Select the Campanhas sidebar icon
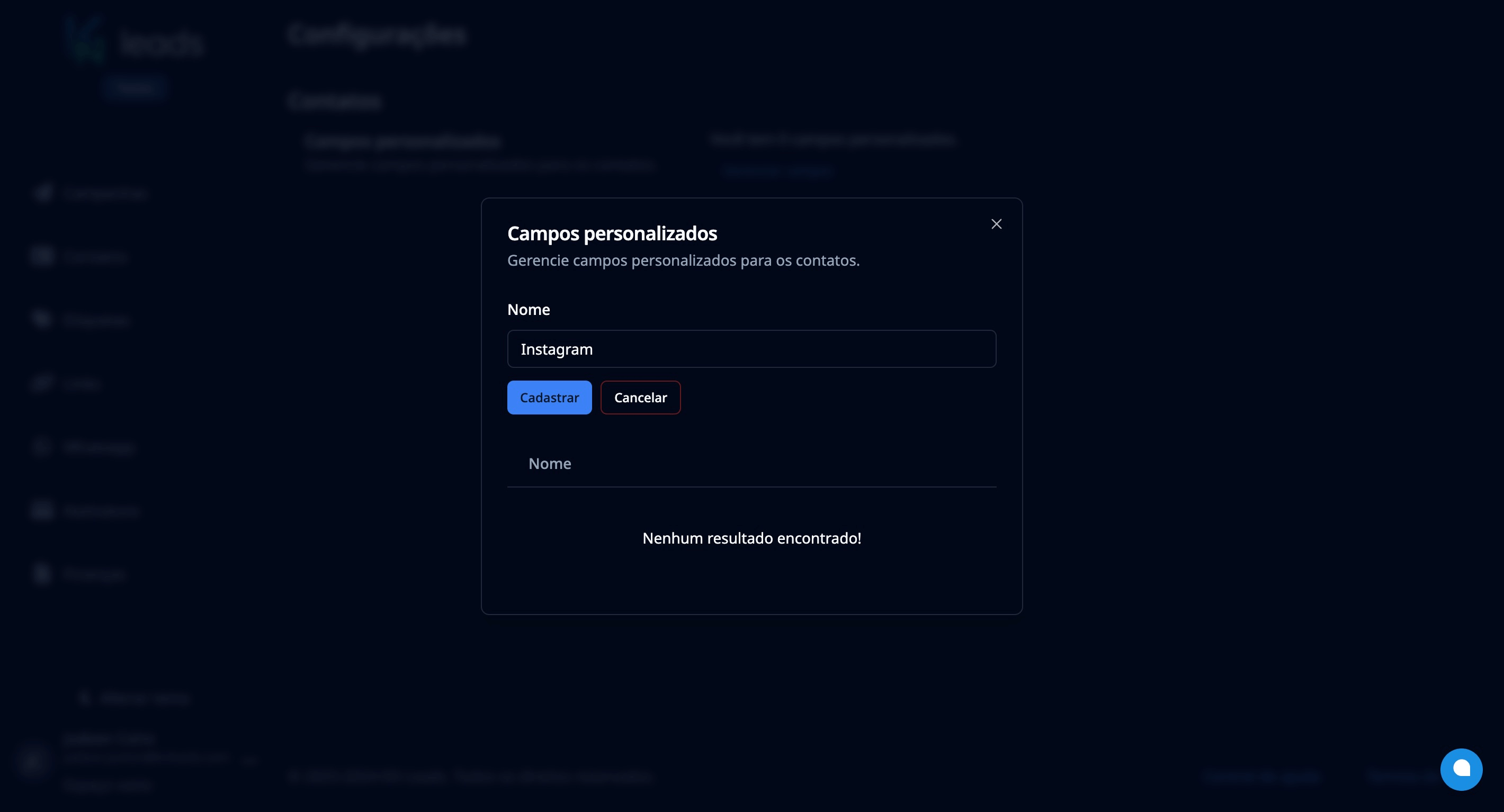The height and width of the screenshot is (812, 1504). click(41, 193)
